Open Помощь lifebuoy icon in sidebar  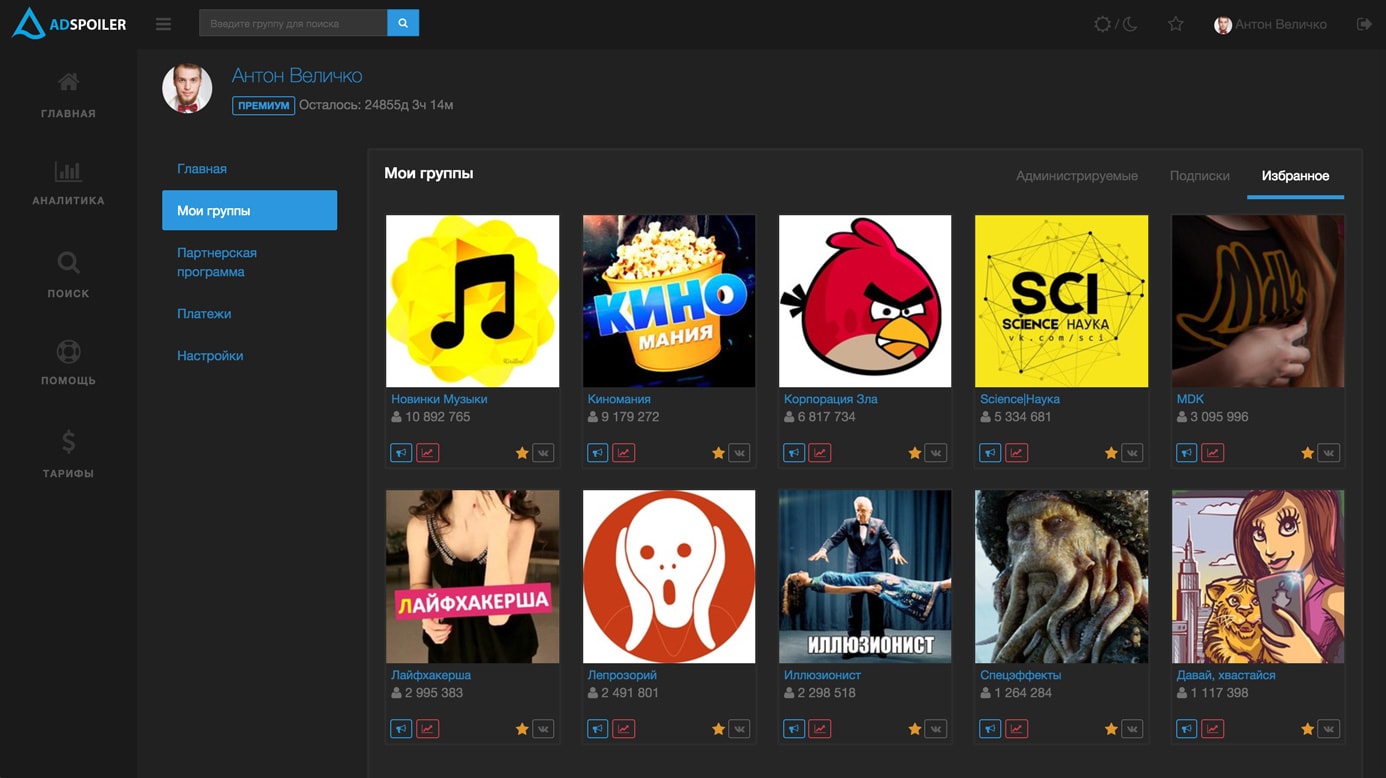(x=68, y=351)
